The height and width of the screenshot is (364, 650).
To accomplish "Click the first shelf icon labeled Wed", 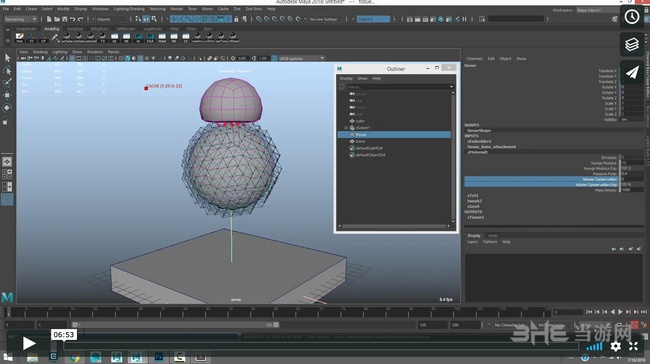I will click(19, 38).
